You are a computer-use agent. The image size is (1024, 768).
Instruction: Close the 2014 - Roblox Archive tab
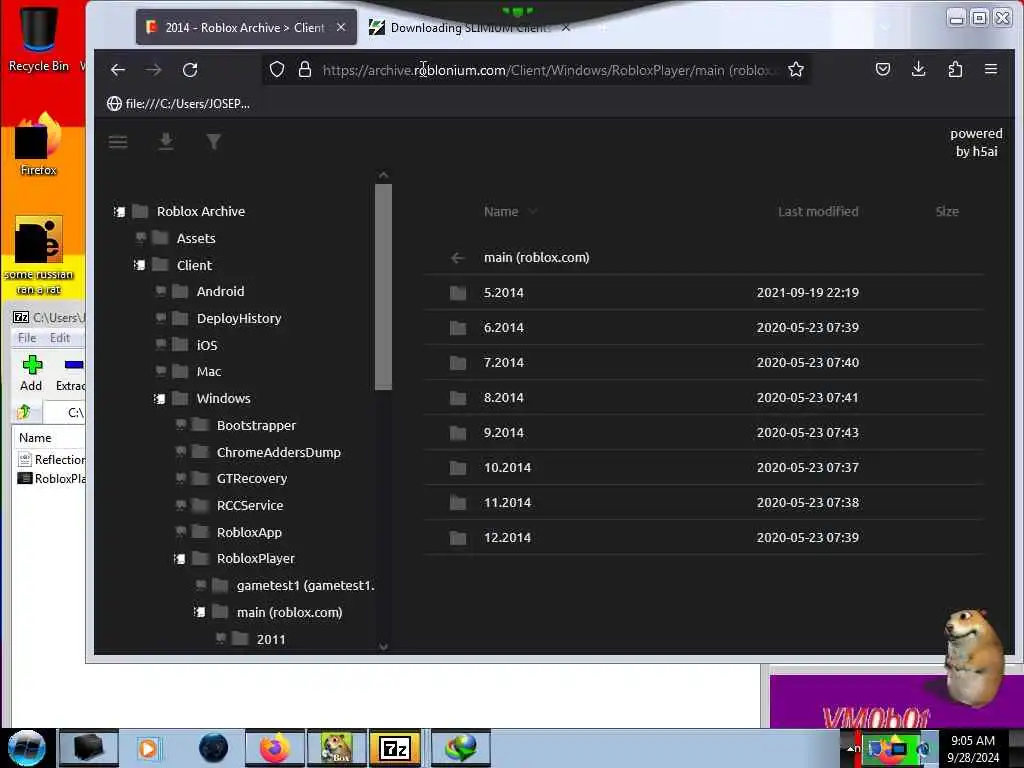341,27
